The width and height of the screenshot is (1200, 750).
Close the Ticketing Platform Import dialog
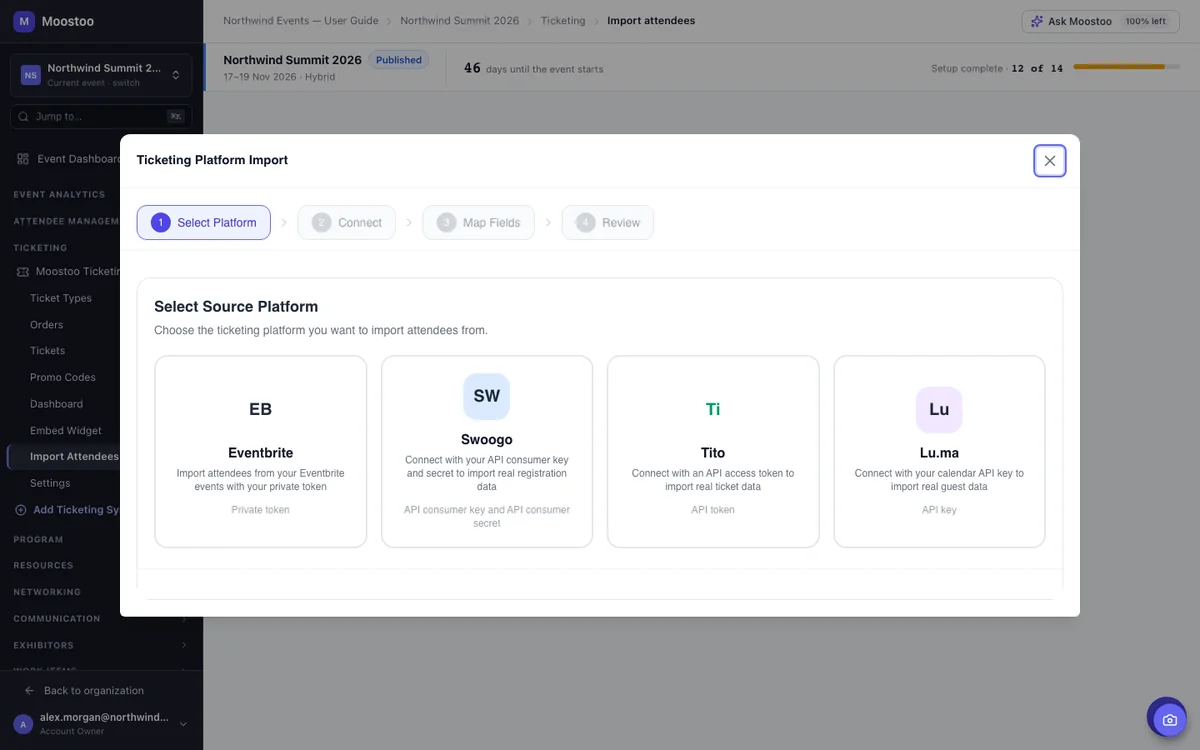pyautogui.click(x=1050, y=160)
